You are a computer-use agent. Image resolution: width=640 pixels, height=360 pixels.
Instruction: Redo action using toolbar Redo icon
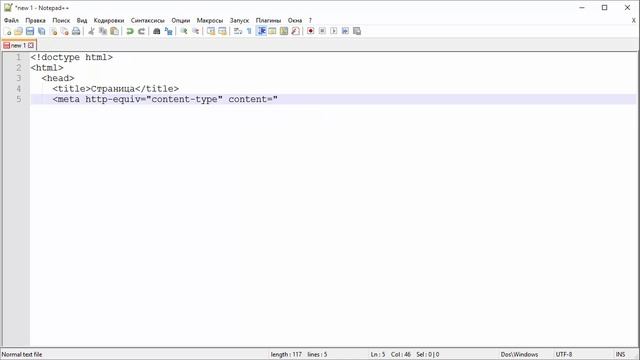point(141,31)
